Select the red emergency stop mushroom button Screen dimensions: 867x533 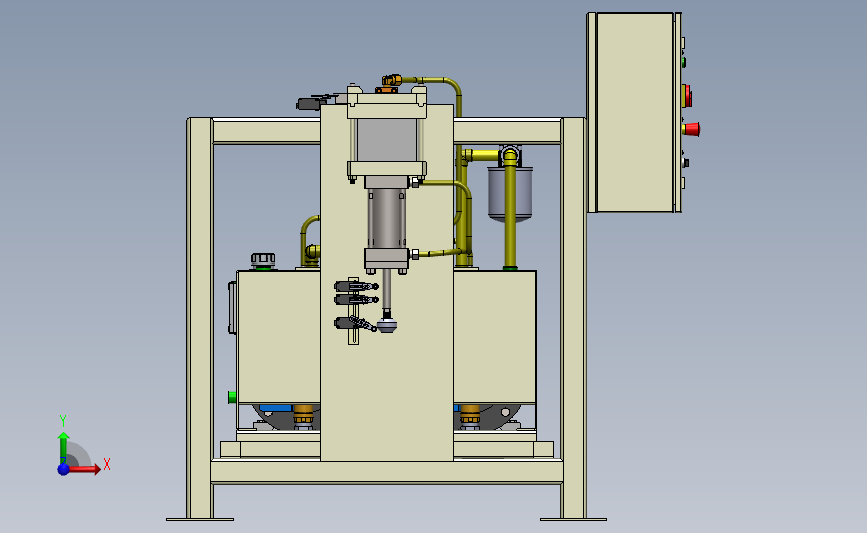pyautogui.click(x=692, y=129)
